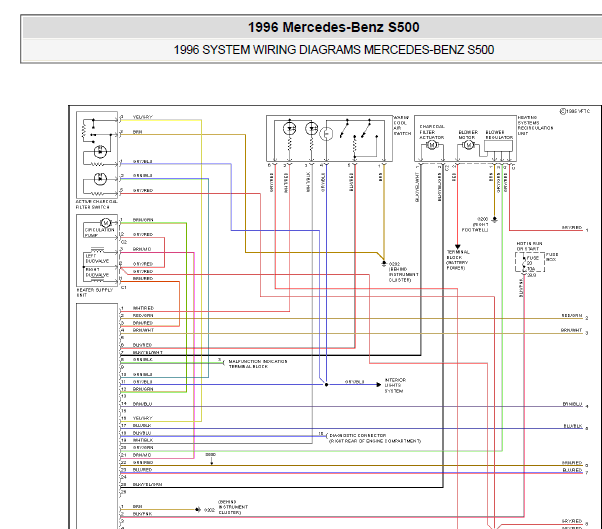Click the blower motor symbol

(468, 145)
